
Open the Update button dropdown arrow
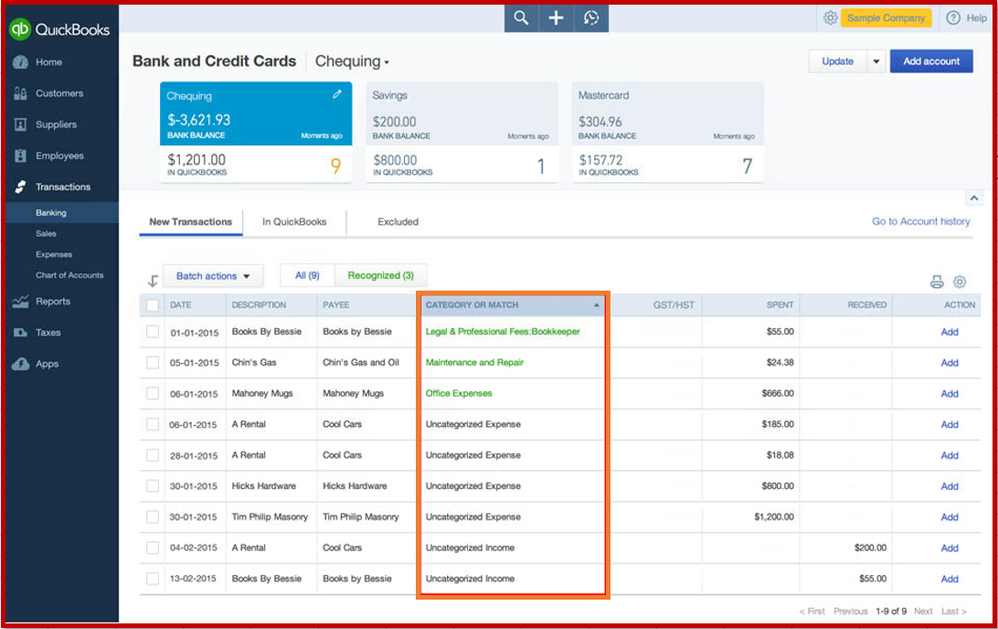[x=876, y=61]
